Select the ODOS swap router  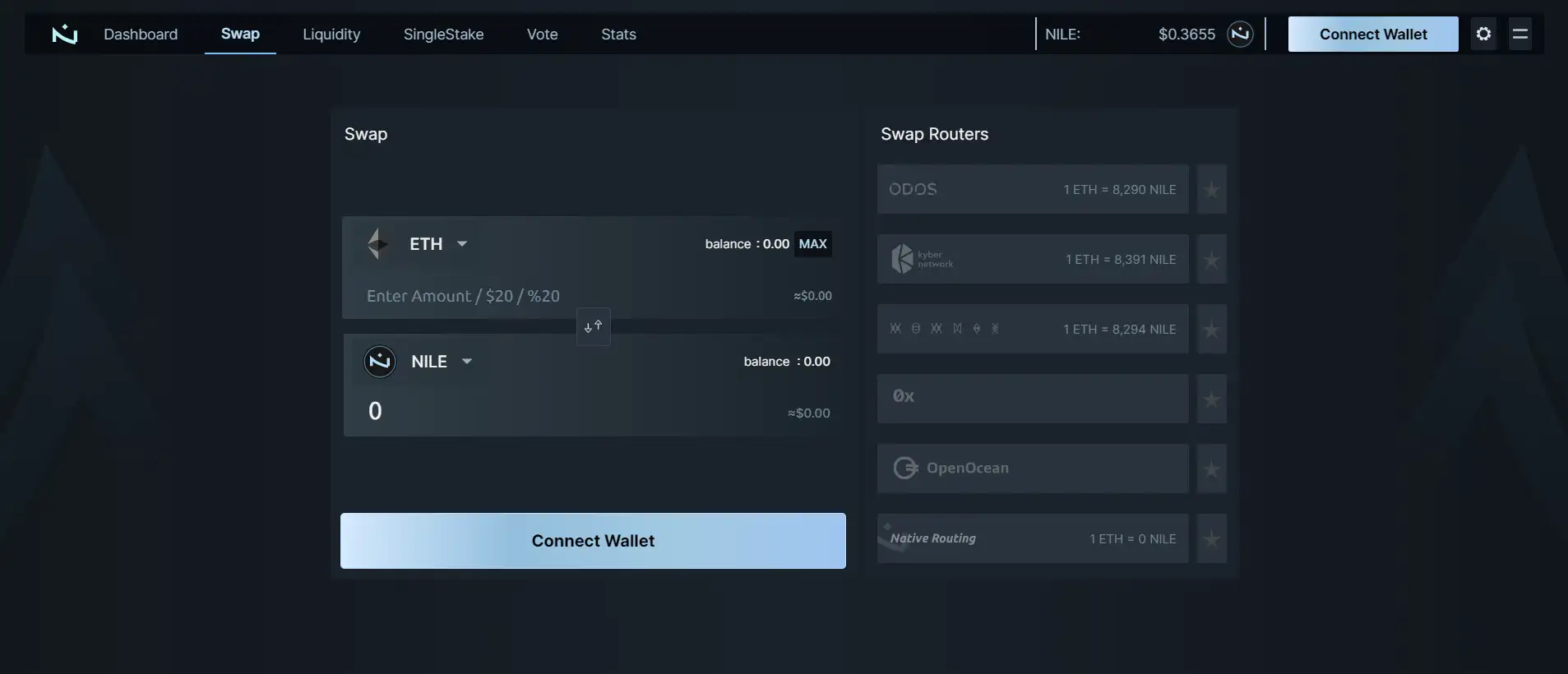(x=1032, y=189)
